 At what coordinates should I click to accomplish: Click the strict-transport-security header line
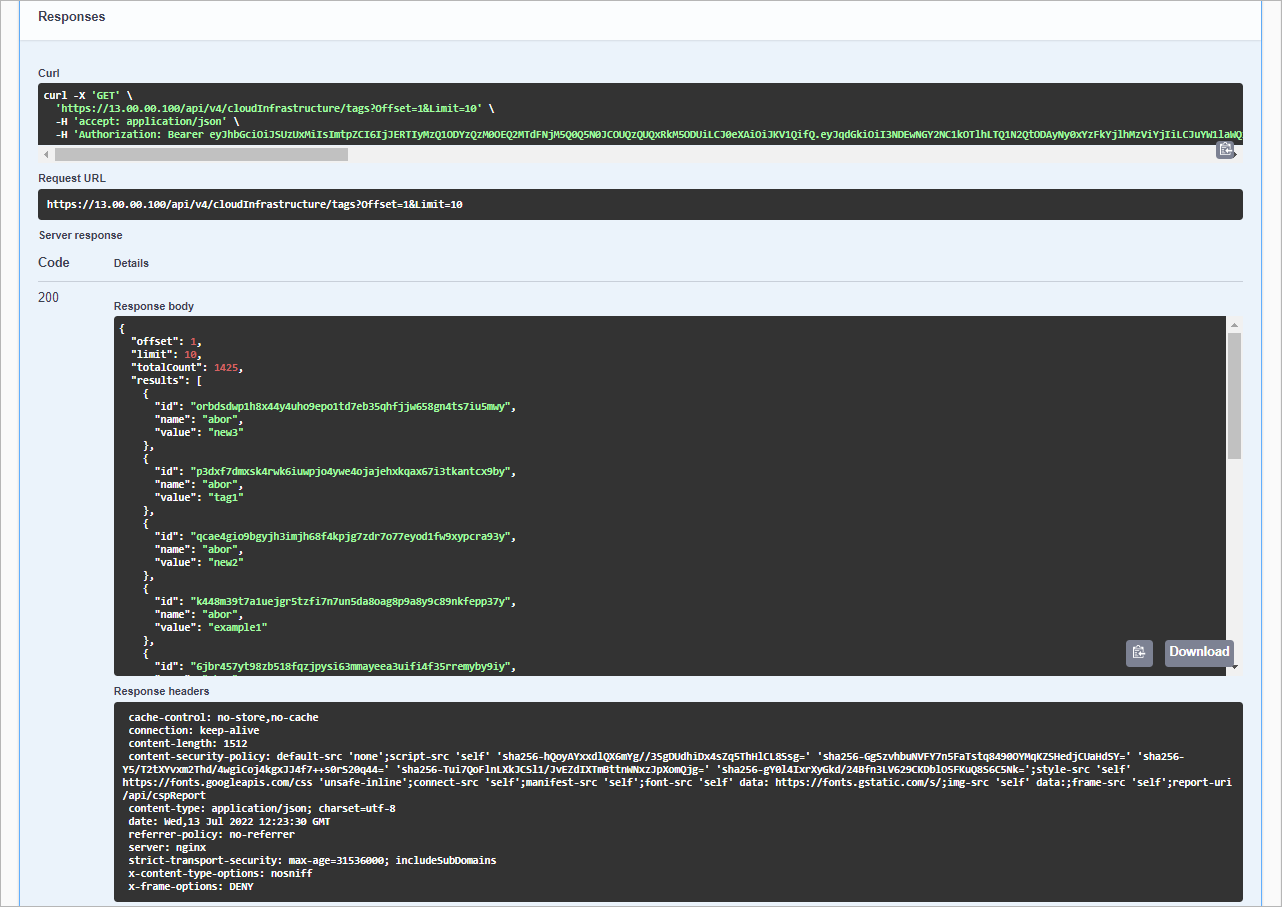click(x=312, y=860)
